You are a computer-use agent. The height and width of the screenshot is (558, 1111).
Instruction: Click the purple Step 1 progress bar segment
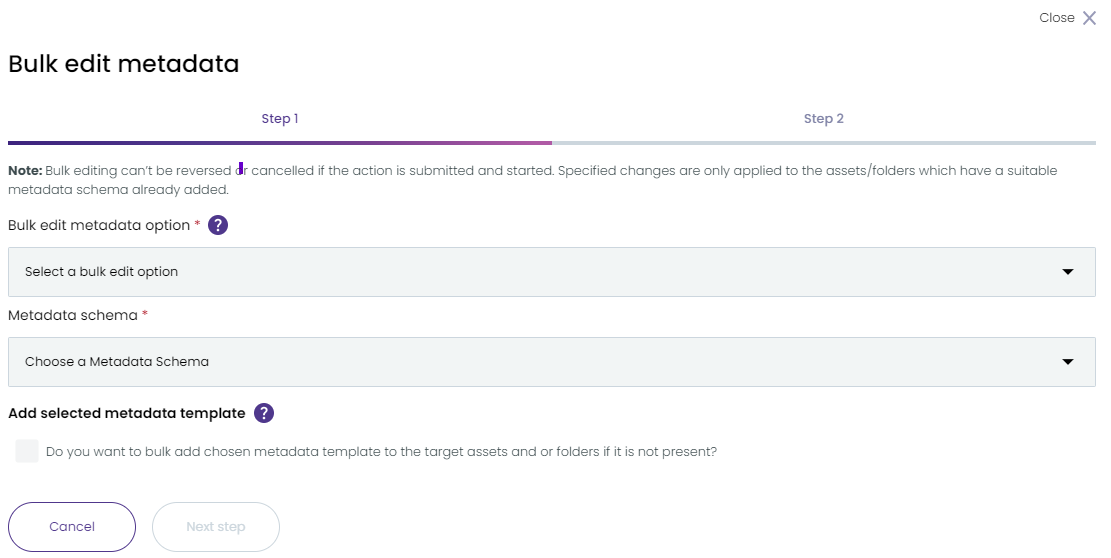click(280, 143)
